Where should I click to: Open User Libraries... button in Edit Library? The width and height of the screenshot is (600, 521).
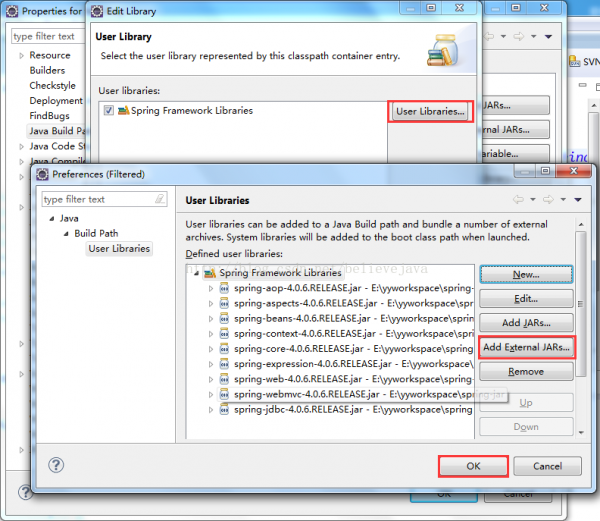pos(430,112)
